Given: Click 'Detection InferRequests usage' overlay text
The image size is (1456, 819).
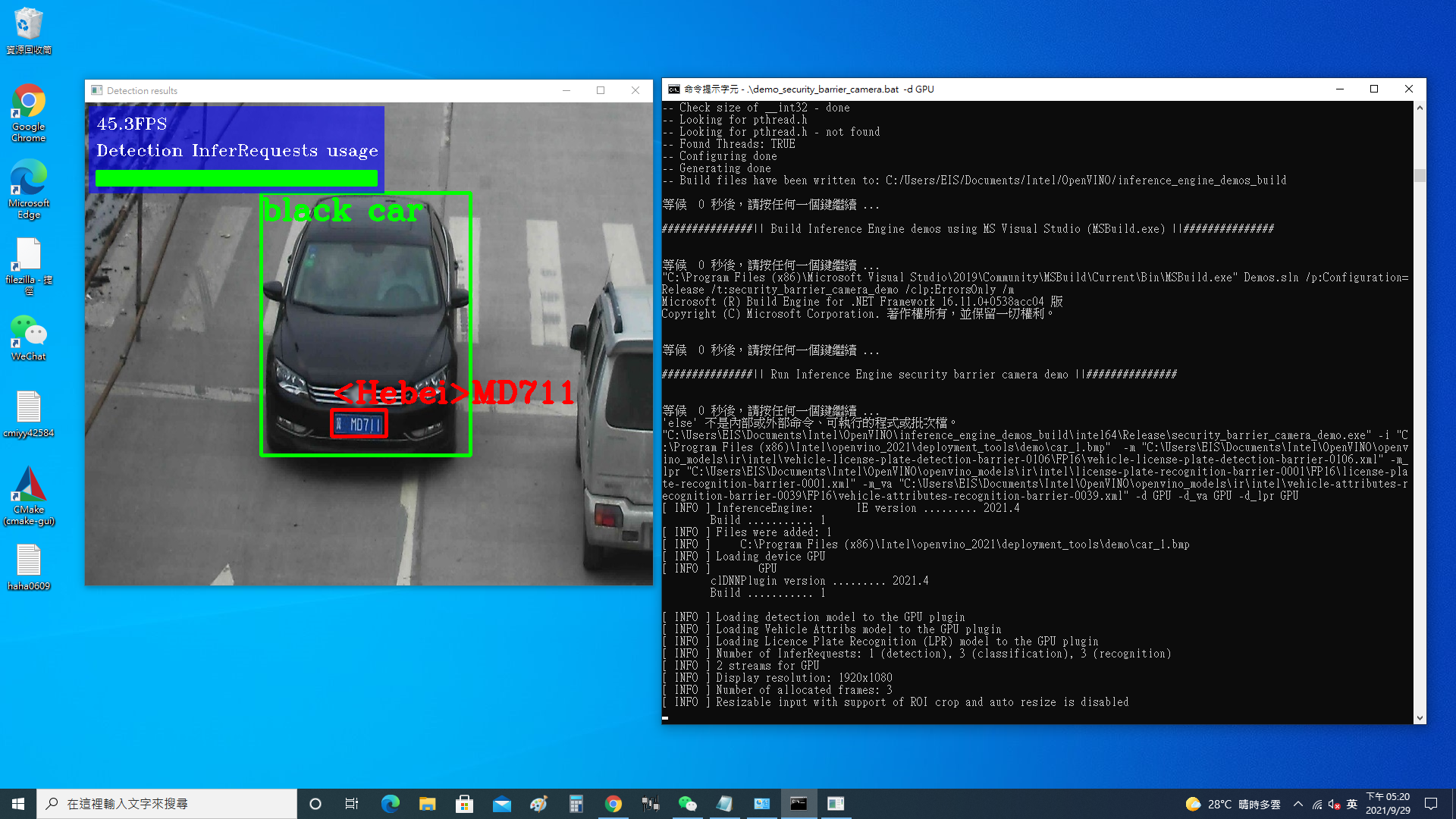Looking at the screenshot, I should (x=237, y=151).
